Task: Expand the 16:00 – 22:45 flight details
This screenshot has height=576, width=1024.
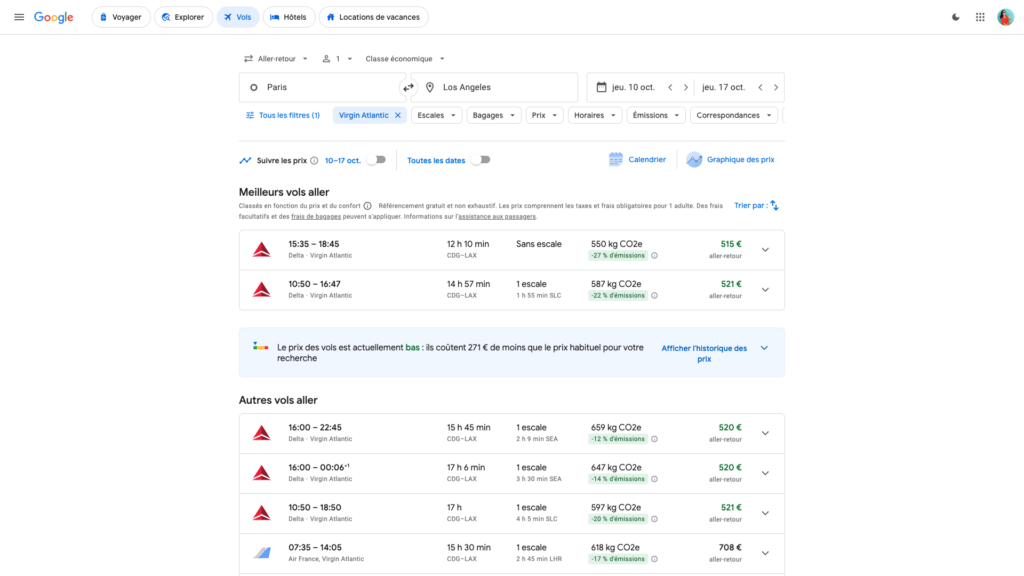Action: click(x=765, y=433)
